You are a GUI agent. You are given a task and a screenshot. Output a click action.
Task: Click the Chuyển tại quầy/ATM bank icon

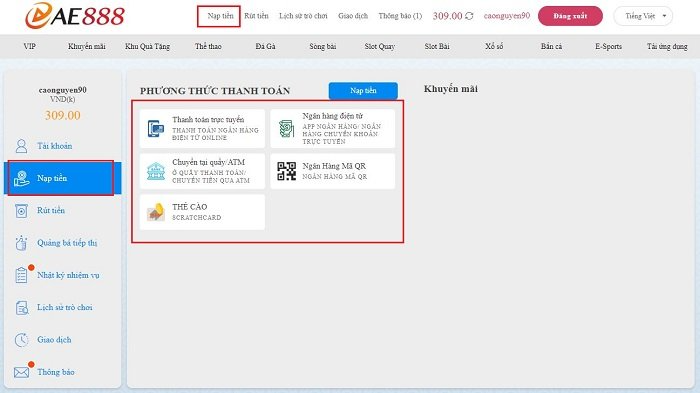[156, 171]
